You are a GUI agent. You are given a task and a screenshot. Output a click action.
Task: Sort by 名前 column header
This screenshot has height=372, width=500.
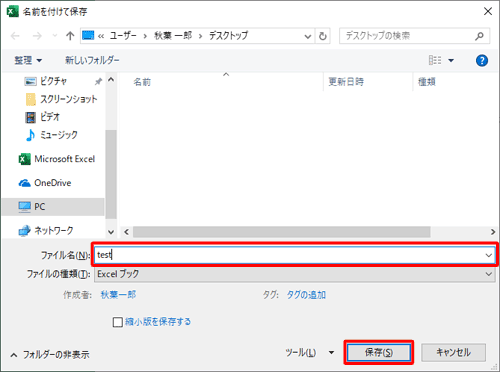[x=142, y=82]
